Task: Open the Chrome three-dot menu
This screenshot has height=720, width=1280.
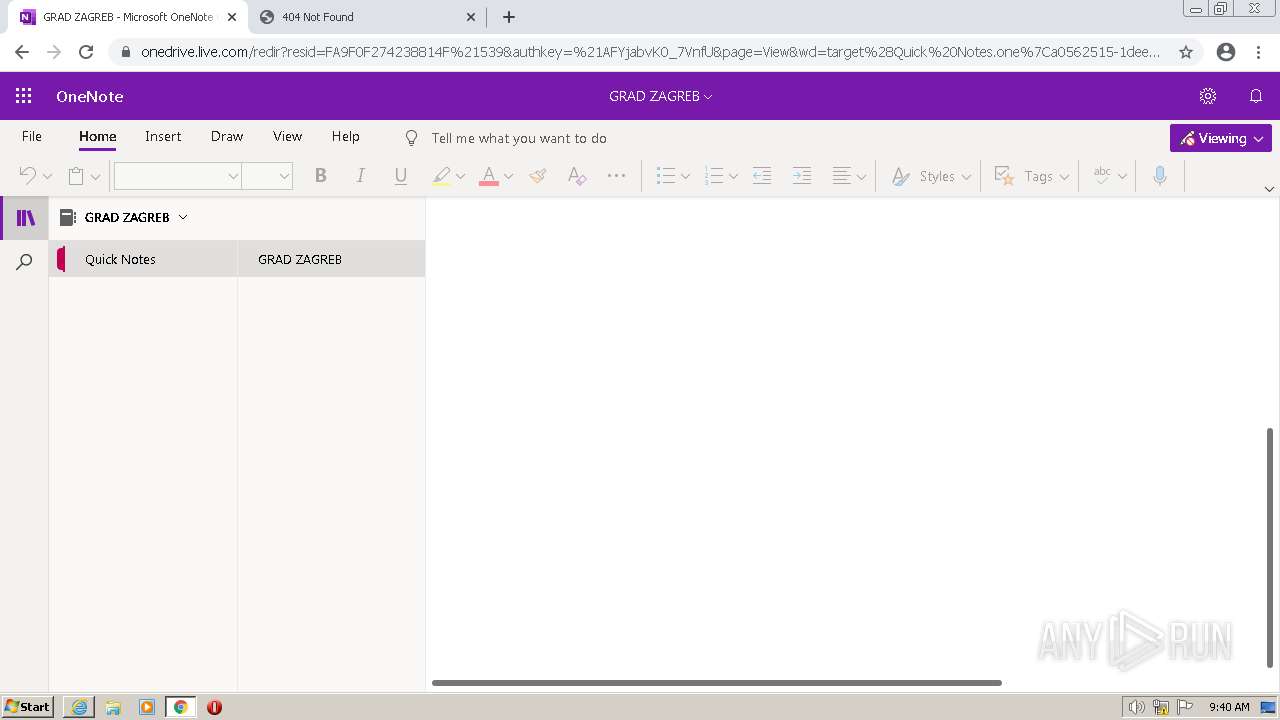Action: (x=1259, y=52)
